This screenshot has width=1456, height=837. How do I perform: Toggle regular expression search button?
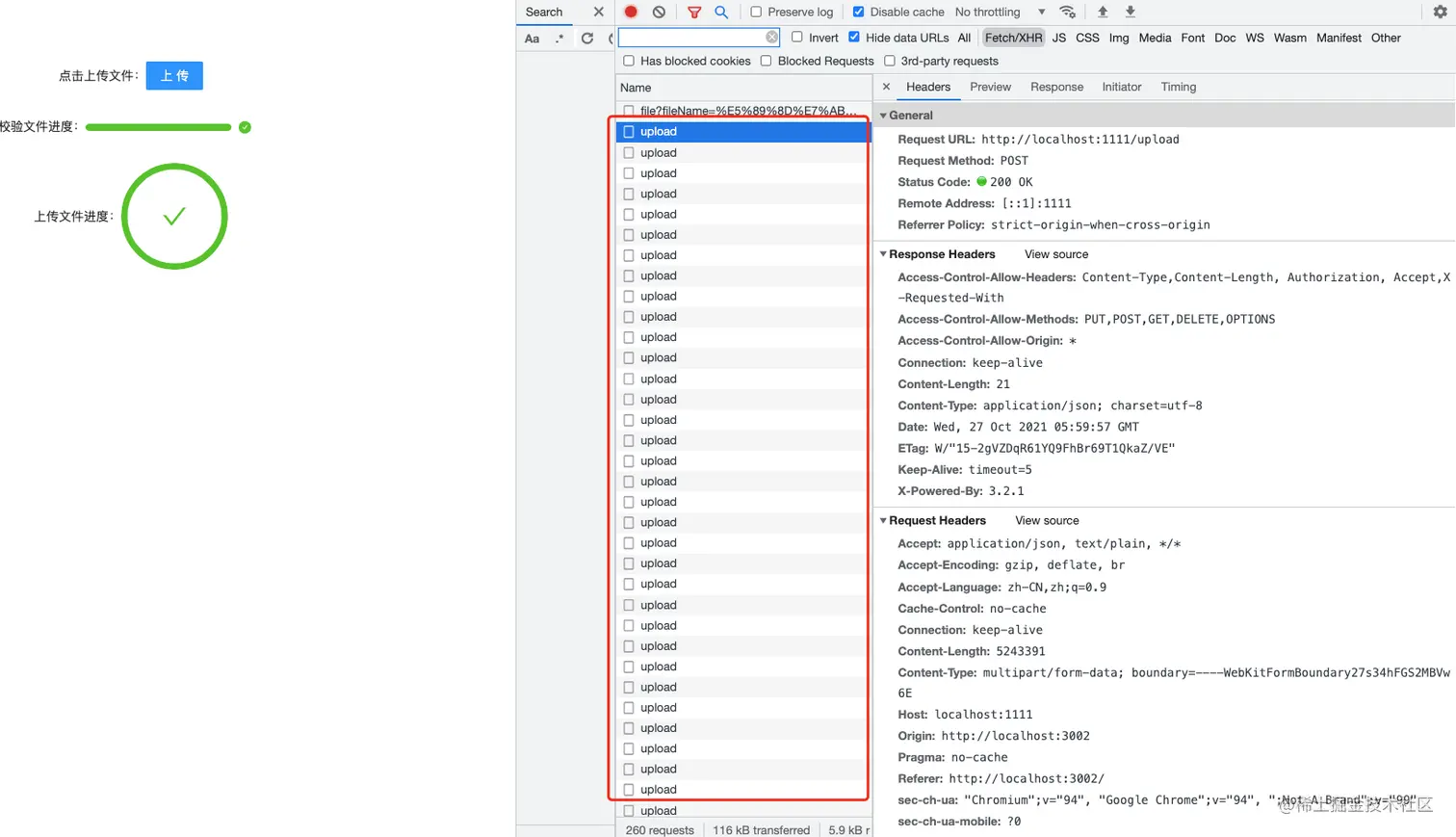[559, 39]
